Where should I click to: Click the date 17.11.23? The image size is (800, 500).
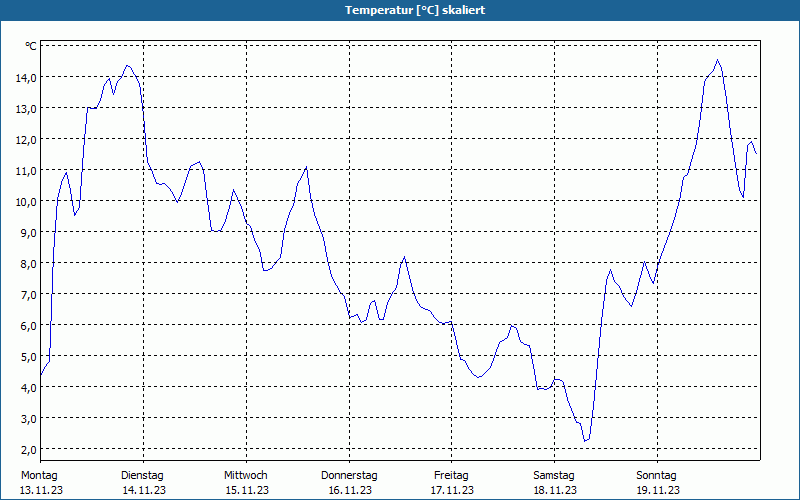click(x=453, y=490)
